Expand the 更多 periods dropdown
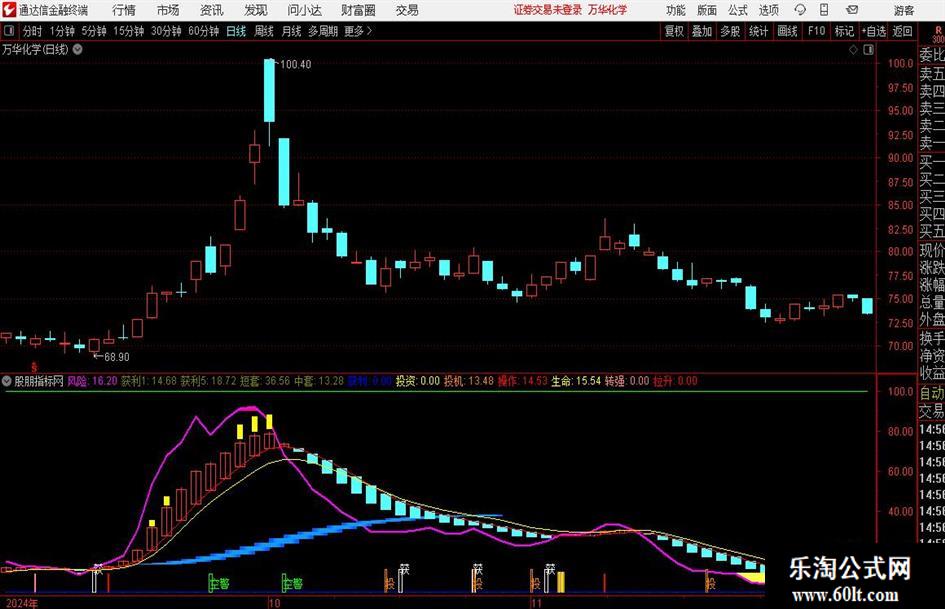The image size is (945, 609). (x=358, y=31)
